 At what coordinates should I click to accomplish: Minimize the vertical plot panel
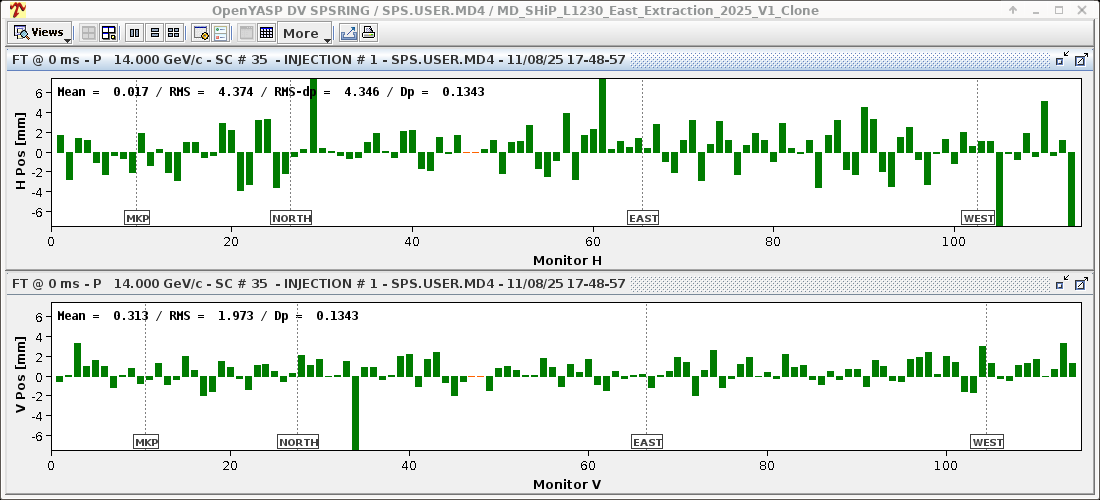click(x=1061, y=284)
